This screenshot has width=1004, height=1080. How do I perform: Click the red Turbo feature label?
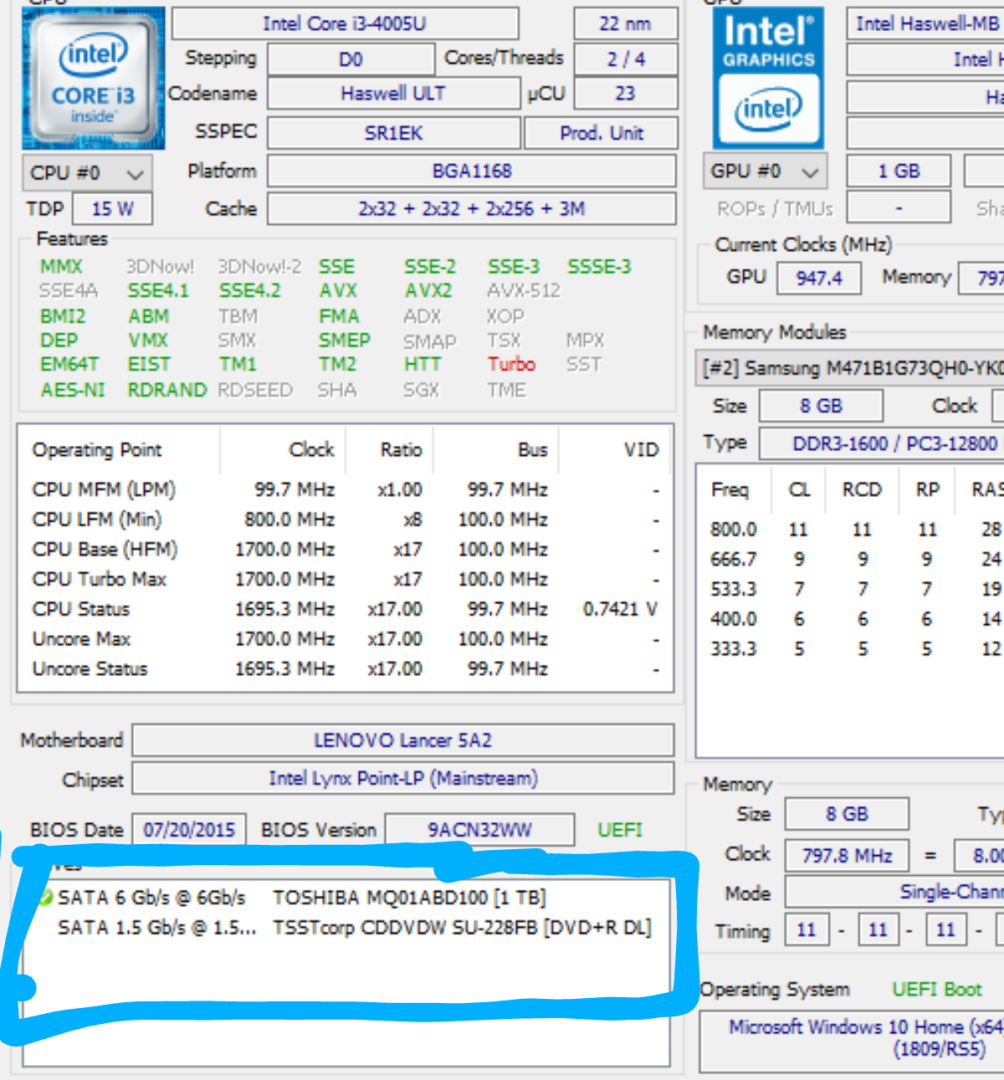click(x=511, y=364)
